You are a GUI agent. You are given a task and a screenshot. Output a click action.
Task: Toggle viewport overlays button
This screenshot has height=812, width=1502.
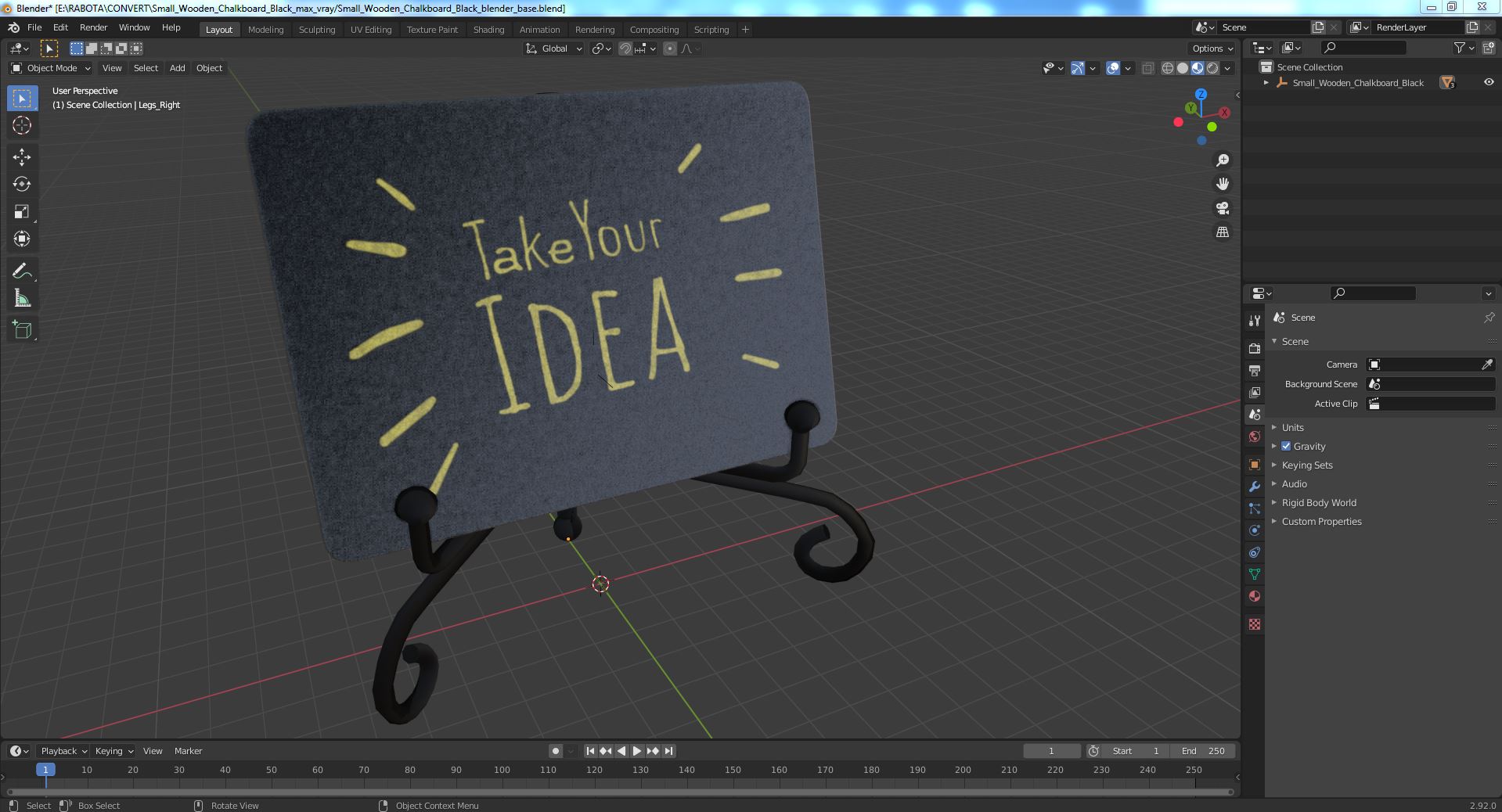(x=1113, y=68)
